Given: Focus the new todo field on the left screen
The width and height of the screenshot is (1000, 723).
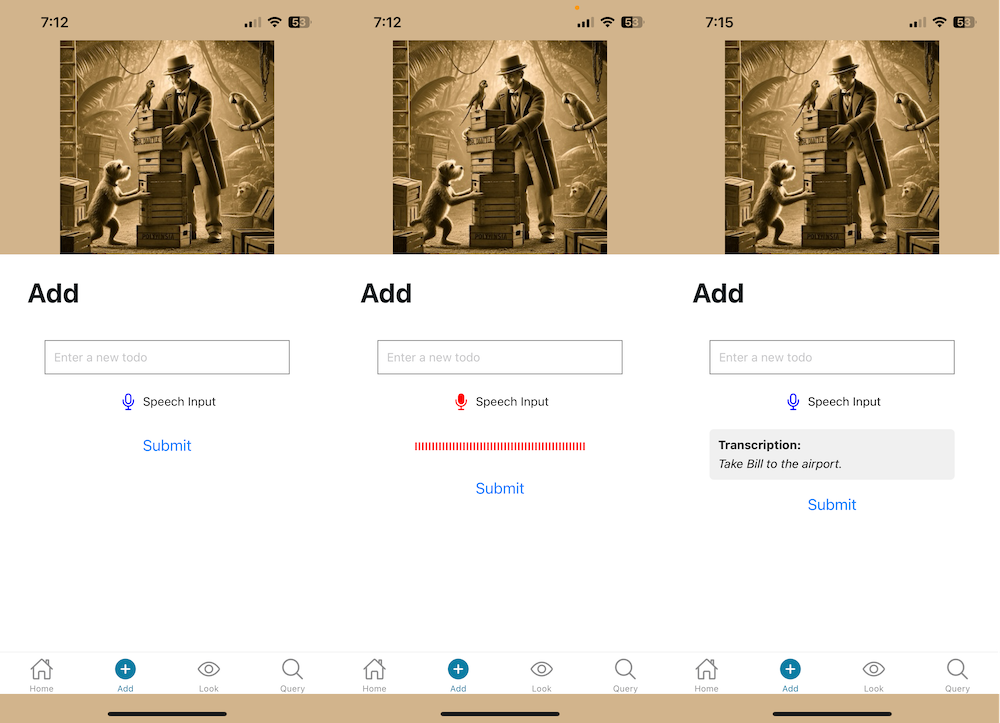Looking at the screenshot, I should [167, 357].
